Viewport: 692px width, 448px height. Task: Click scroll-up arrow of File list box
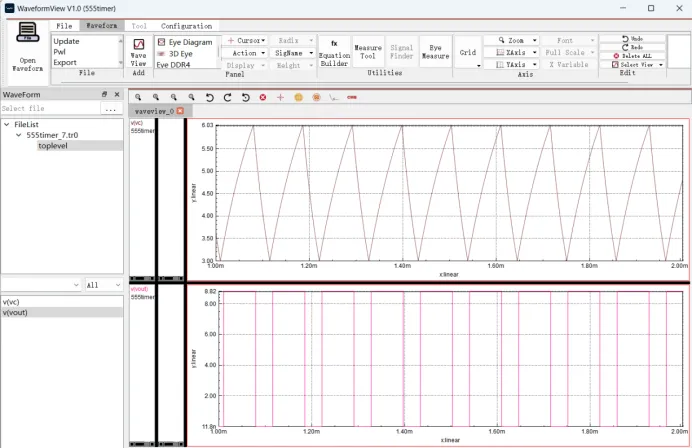coord(120,41)
